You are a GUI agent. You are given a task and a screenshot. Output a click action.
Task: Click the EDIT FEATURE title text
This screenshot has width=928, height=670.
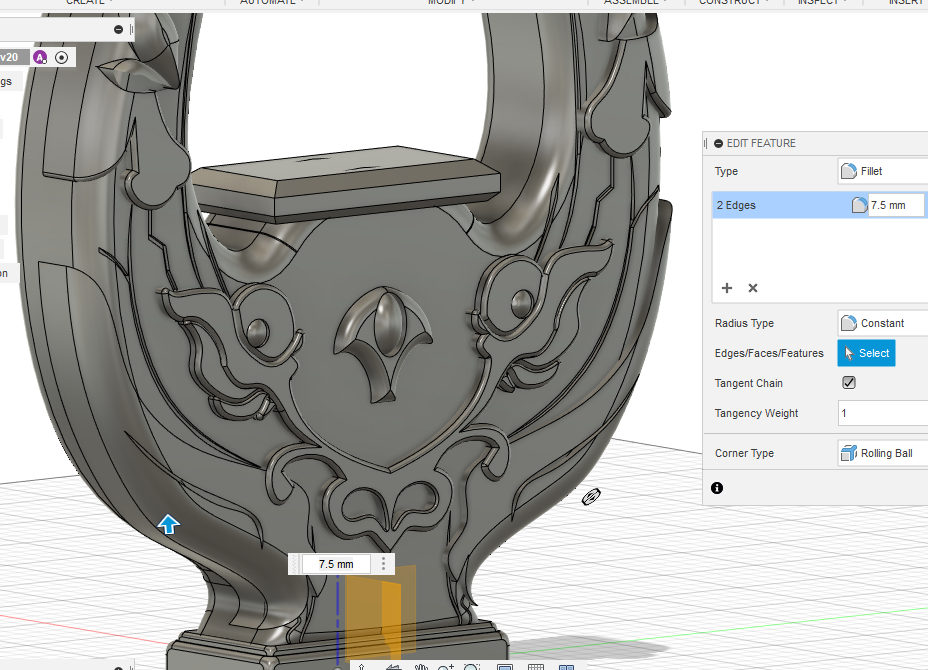(761, 143)
